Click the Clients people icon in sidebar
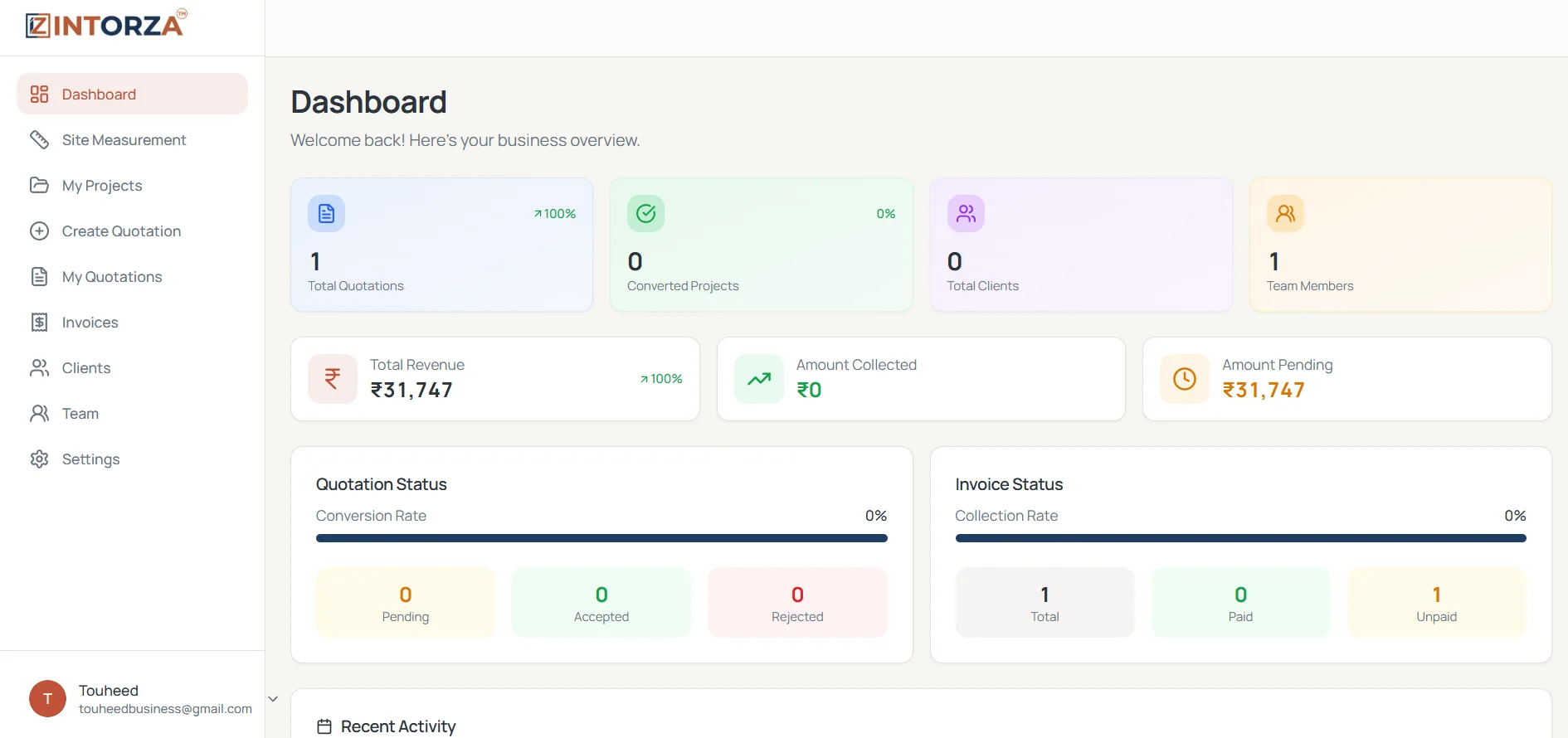The height and width of the screenshot is (738, 1568). pos(39,367)
